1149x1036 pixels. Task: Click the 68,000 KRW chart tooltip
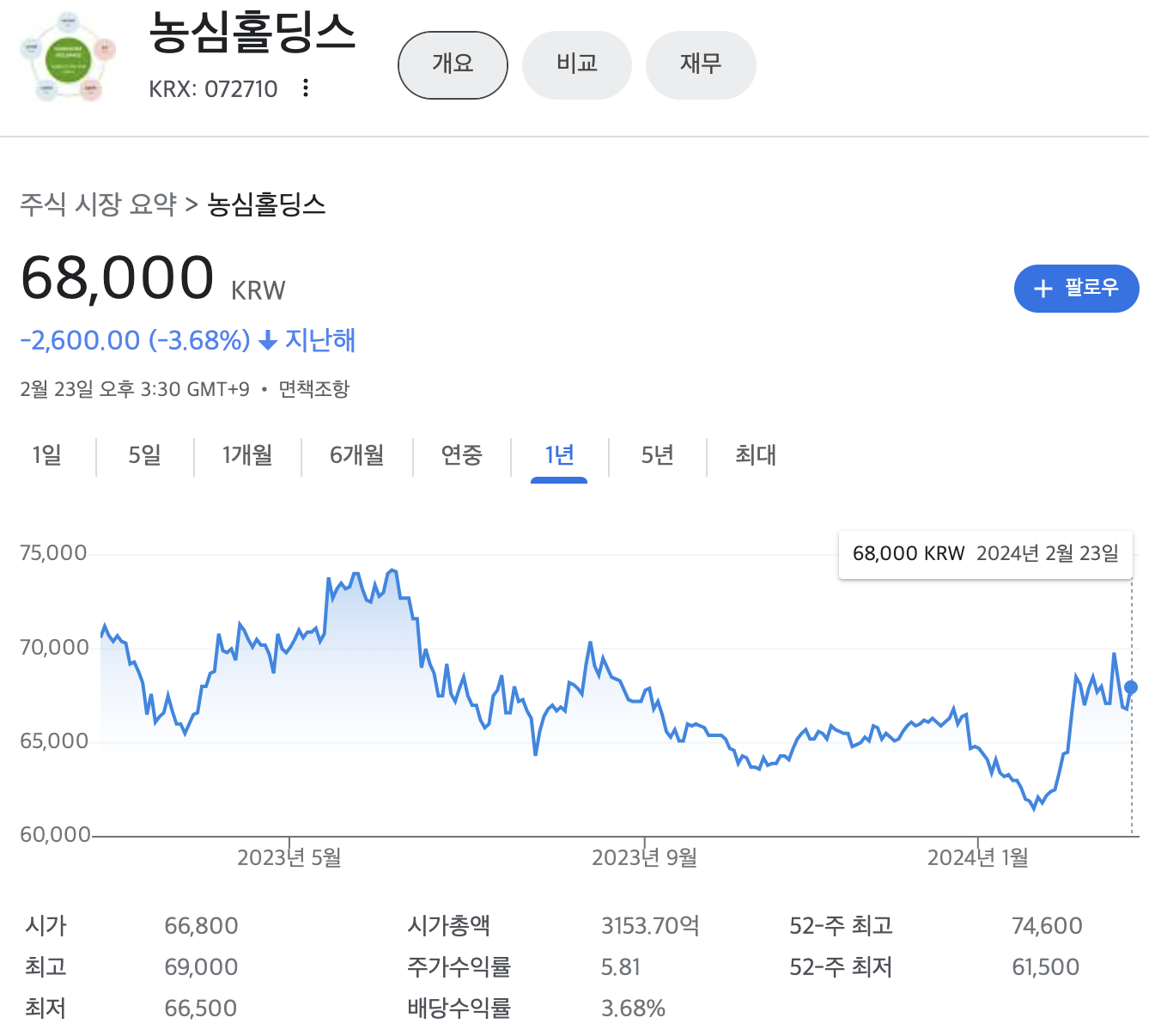coord(986,554)
